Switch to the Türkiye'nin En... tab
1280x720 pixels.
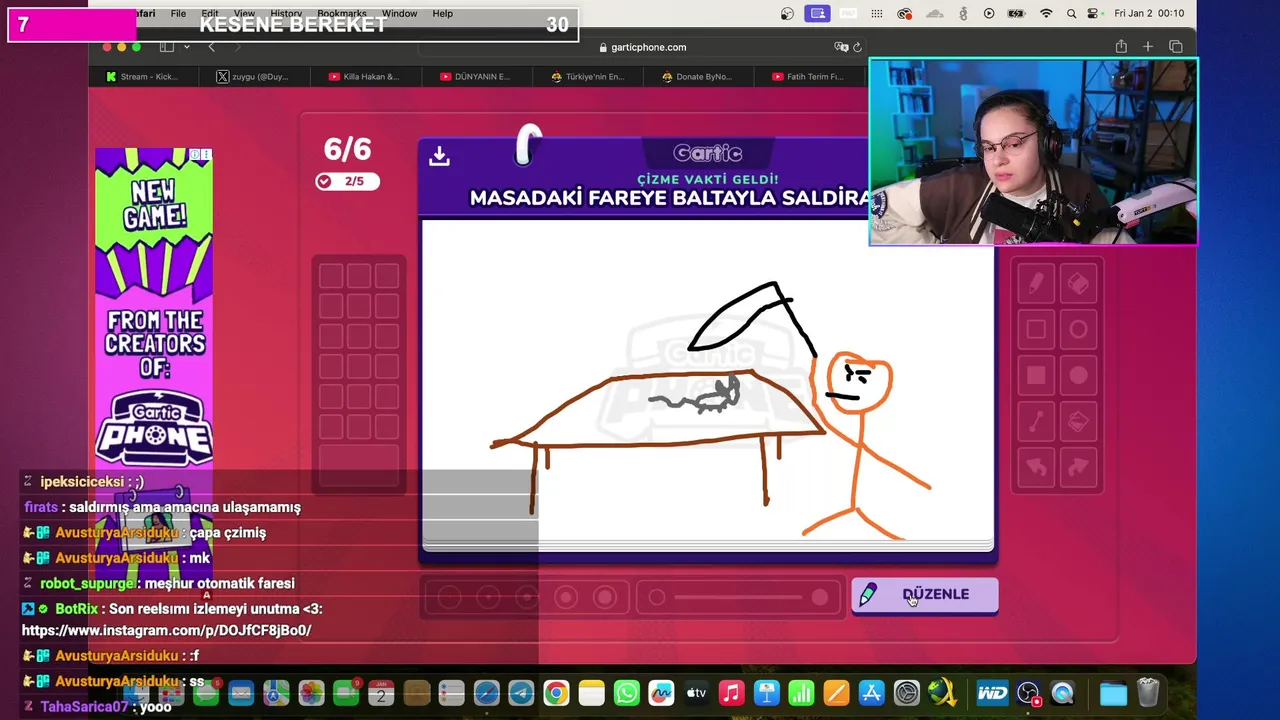586,76
